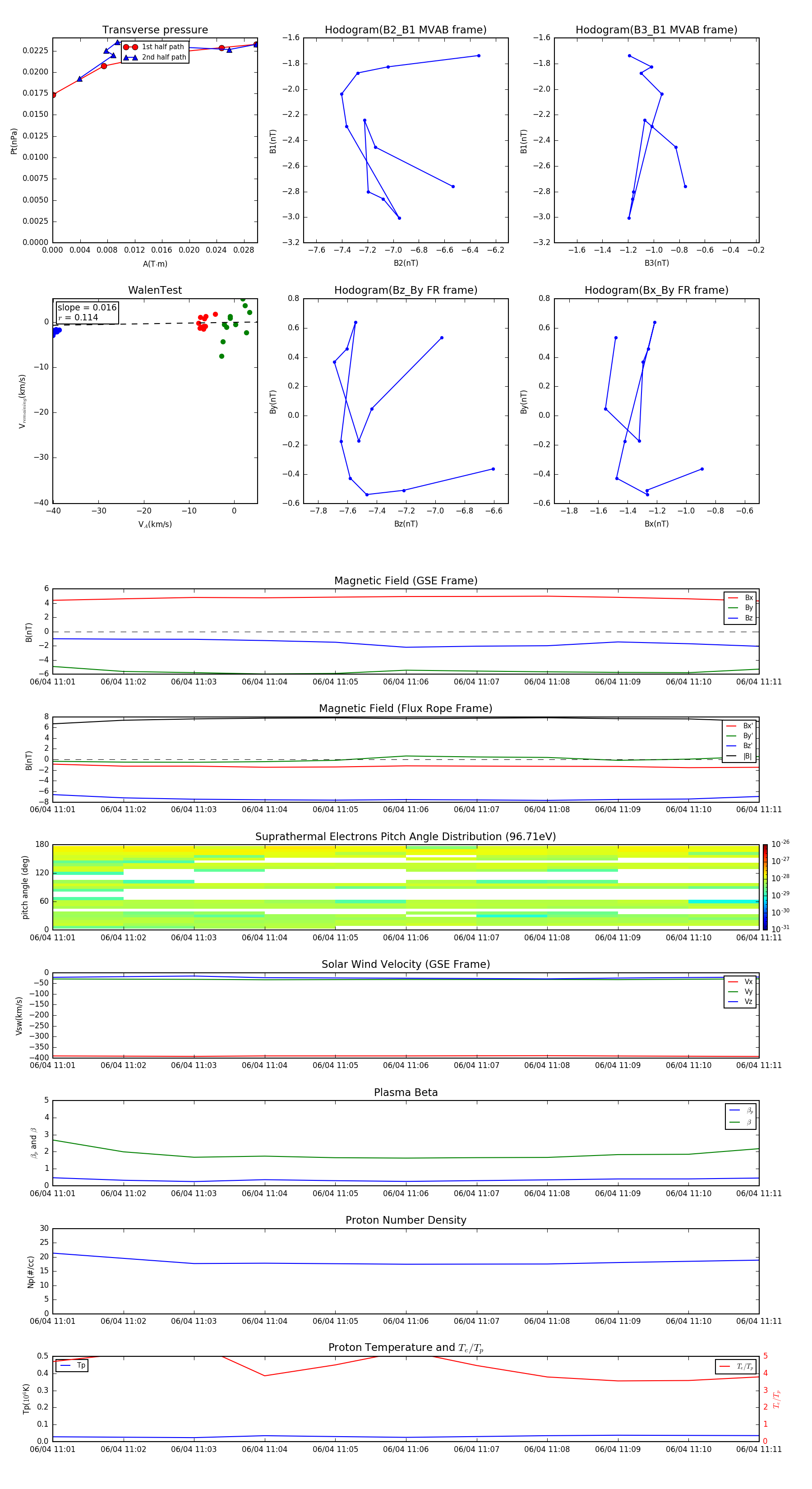Click the 'Vsw(km/s)' y-axis label
812x1489 pixels.
[19, 1016]
